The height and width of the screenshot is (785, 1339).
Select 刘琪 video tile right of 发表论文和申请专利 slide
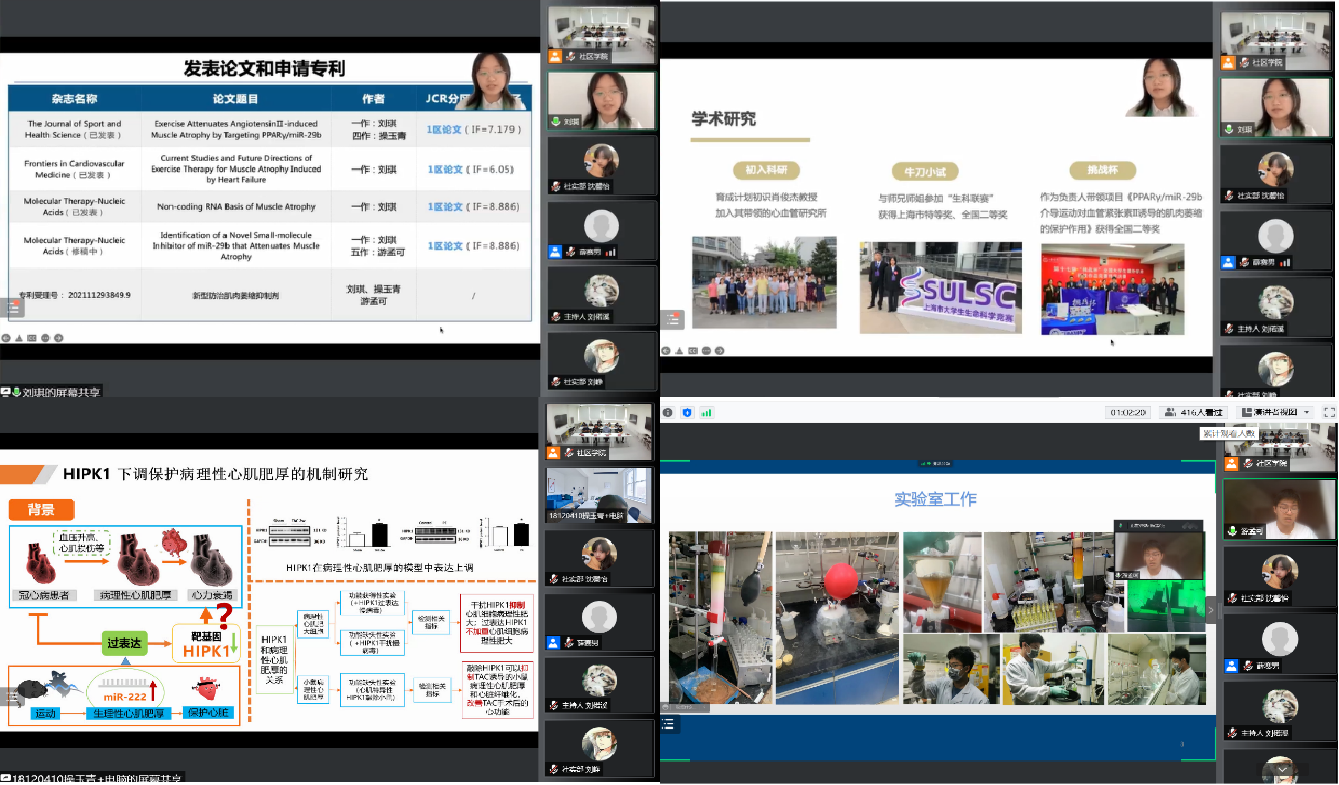point(601,100)
